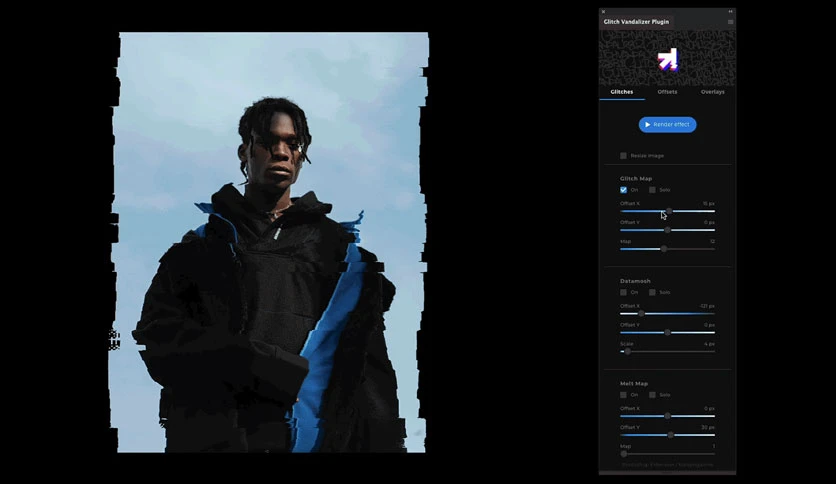Click Melt Map Offset X slider handle

pos(667,416)
